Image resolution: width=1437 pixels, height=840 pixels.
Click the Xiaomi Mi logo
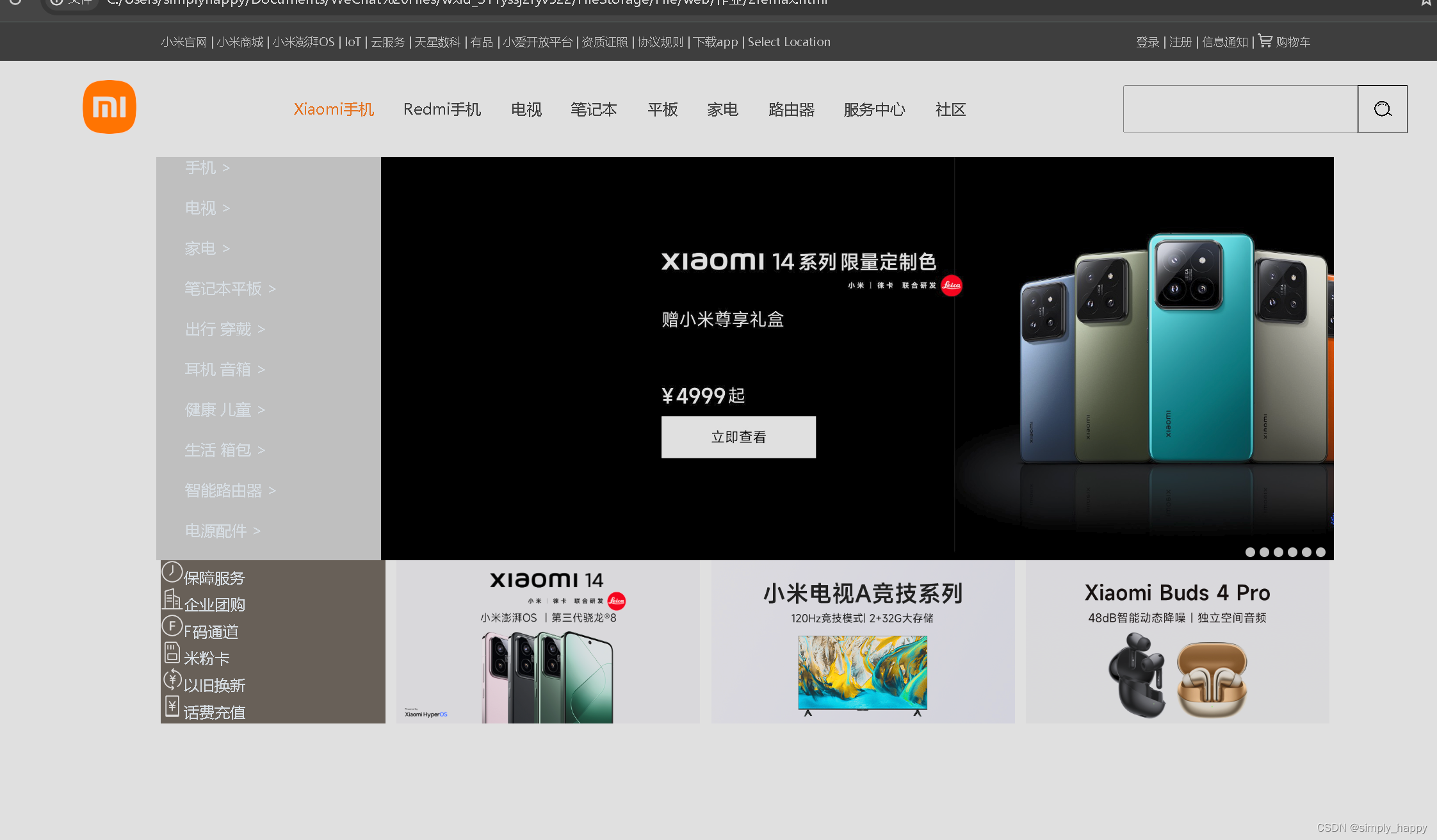(x=109, y=106)
